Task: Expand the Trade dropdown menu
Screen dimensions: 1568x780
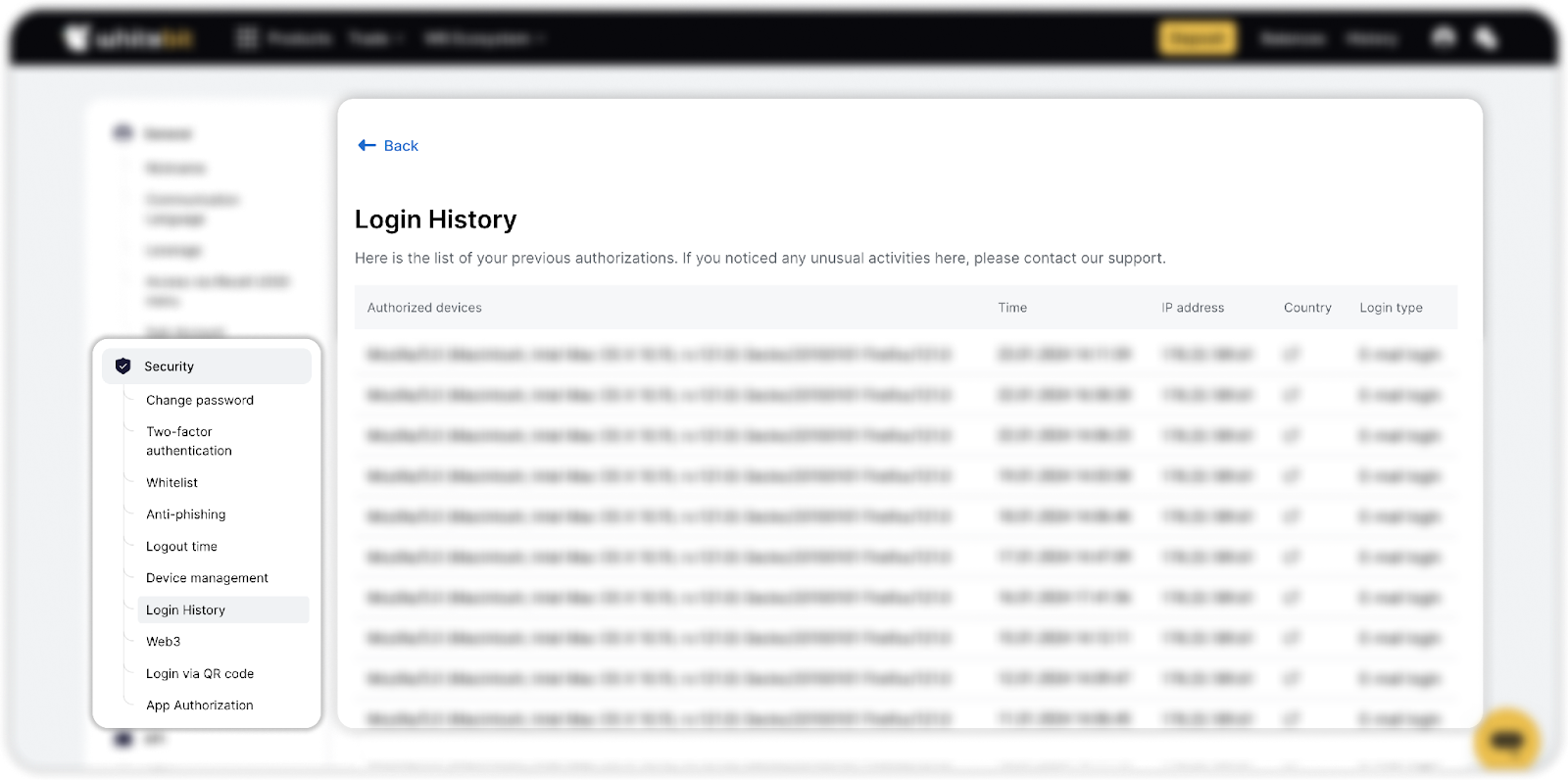Action: click(x=376, y=38)
